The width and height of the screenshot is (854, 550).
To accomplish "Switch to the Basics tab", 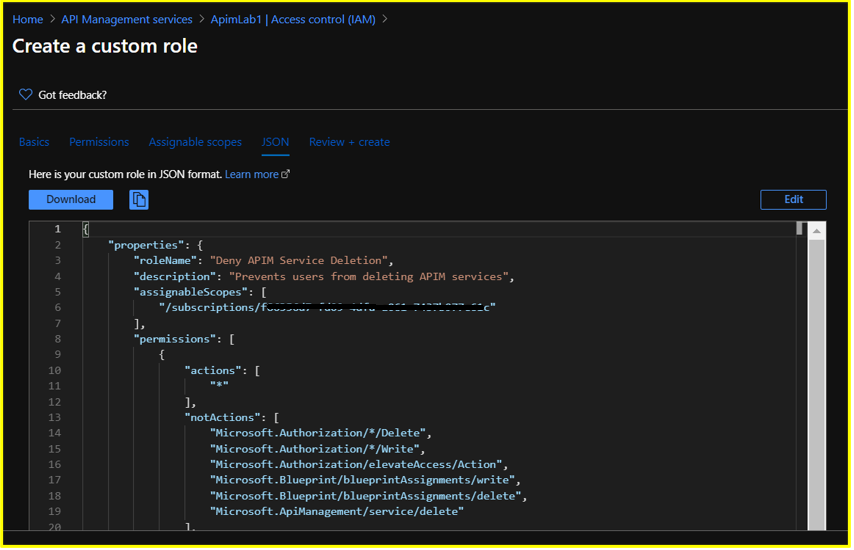I will pos(34,142).
